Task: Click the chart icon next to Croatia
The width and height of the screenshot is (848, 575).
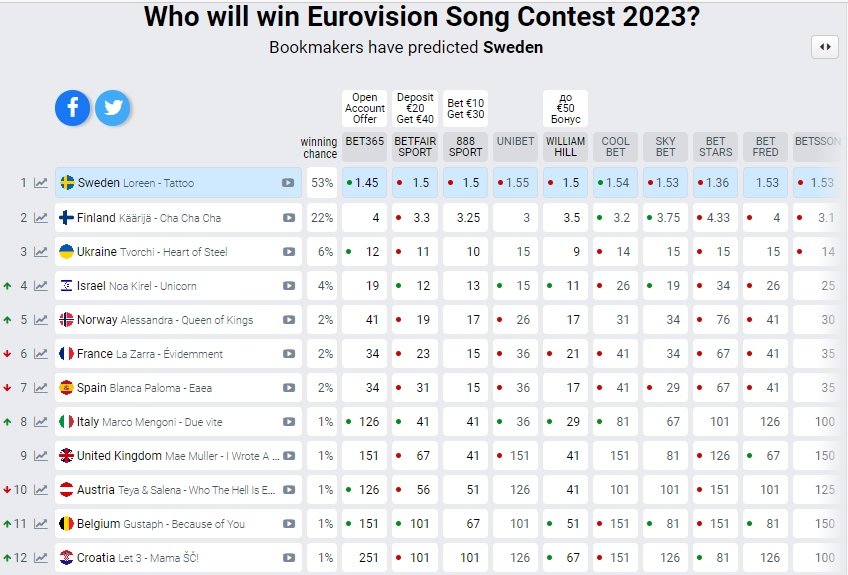Action: (41, 558)
